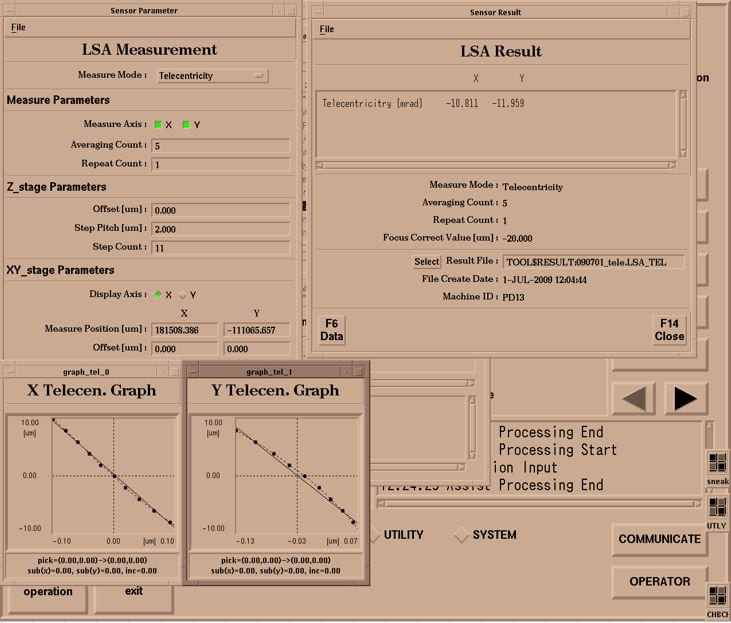This screenshot has height=623, width=731.
Task: Open graph_tel_1 window menu button
Action: point(193,372)
